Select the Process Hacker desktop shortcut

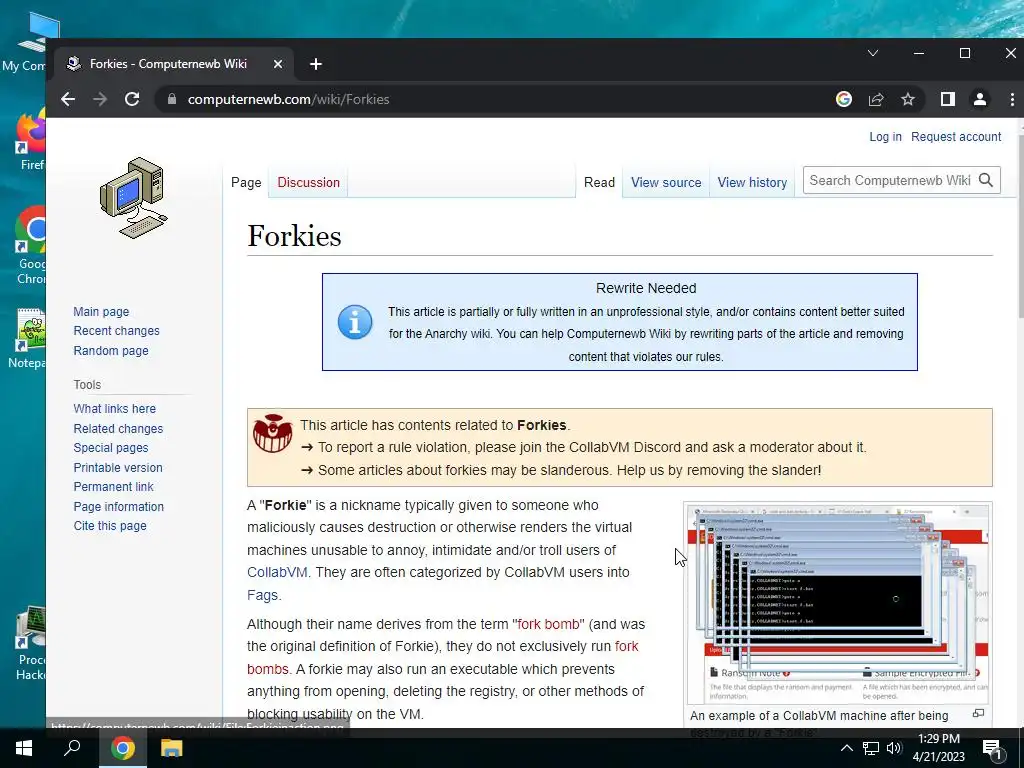point(30,643)
